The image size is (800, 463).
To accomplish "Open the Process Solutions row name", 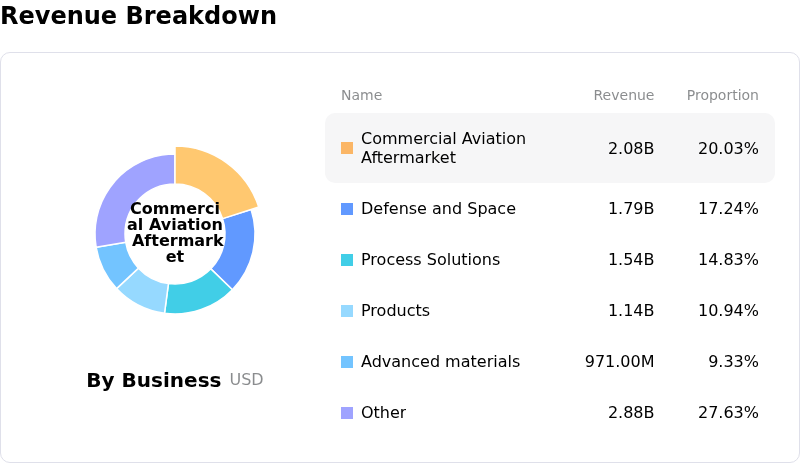I will tap(430, 260).
